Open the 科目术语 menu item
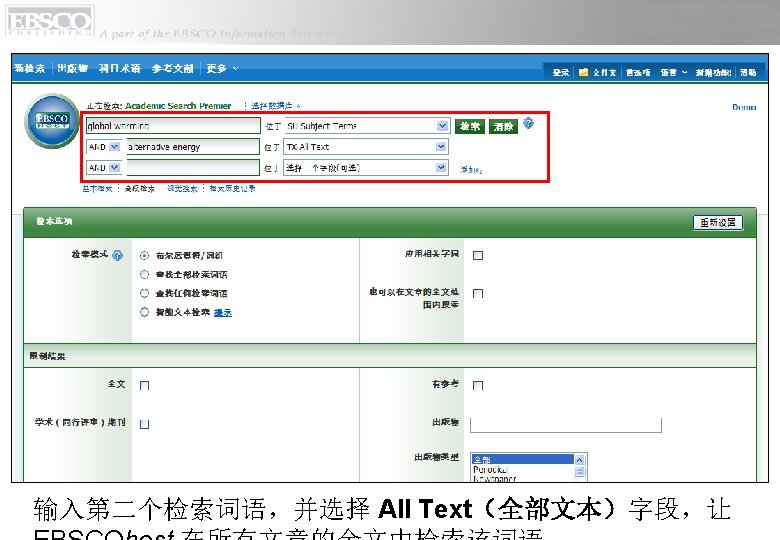This screenshot has width=780, height=540. (x=119, y=69)
